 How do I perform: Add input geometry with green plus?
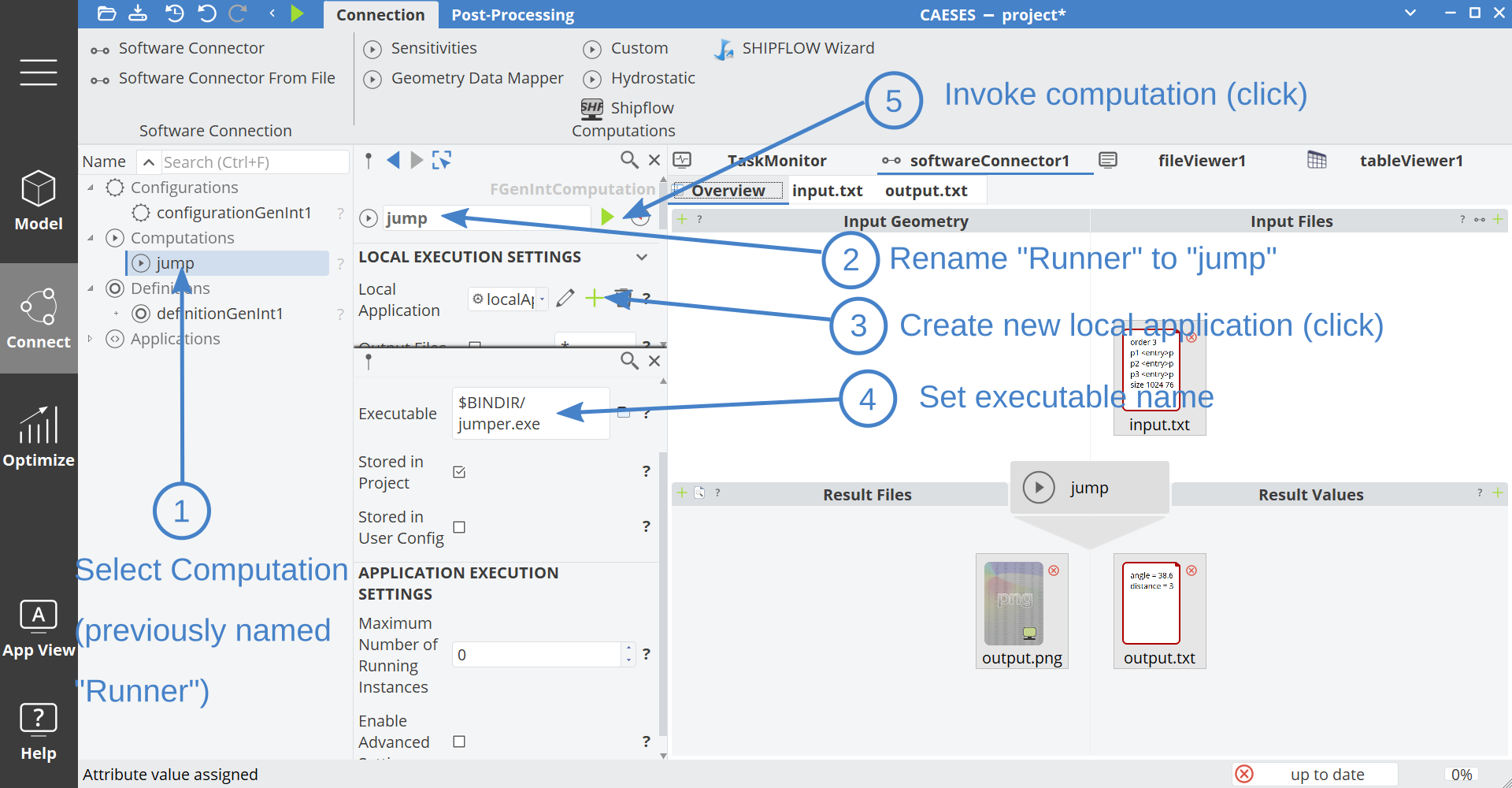pyautogui.click(x=682, y=220)
